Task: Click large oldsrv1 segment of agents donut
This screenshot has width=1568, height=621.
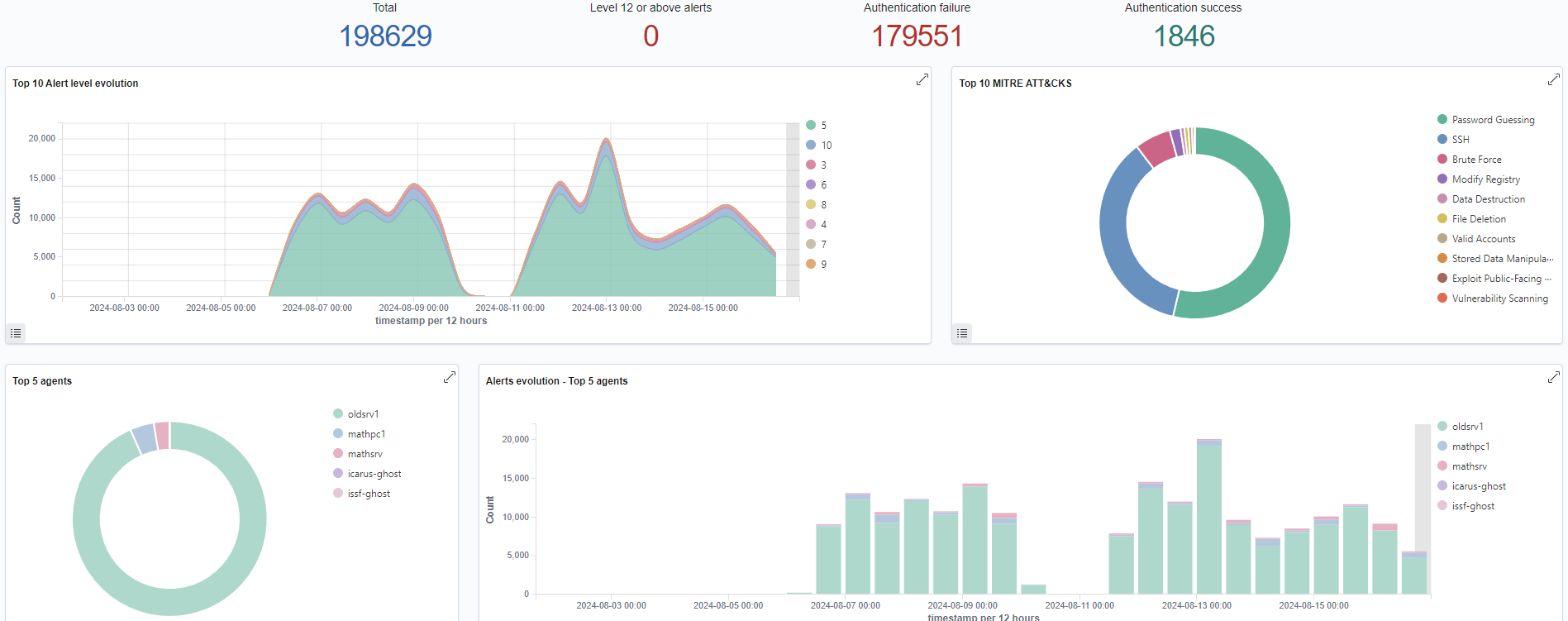Action: (x=169, y=601)
